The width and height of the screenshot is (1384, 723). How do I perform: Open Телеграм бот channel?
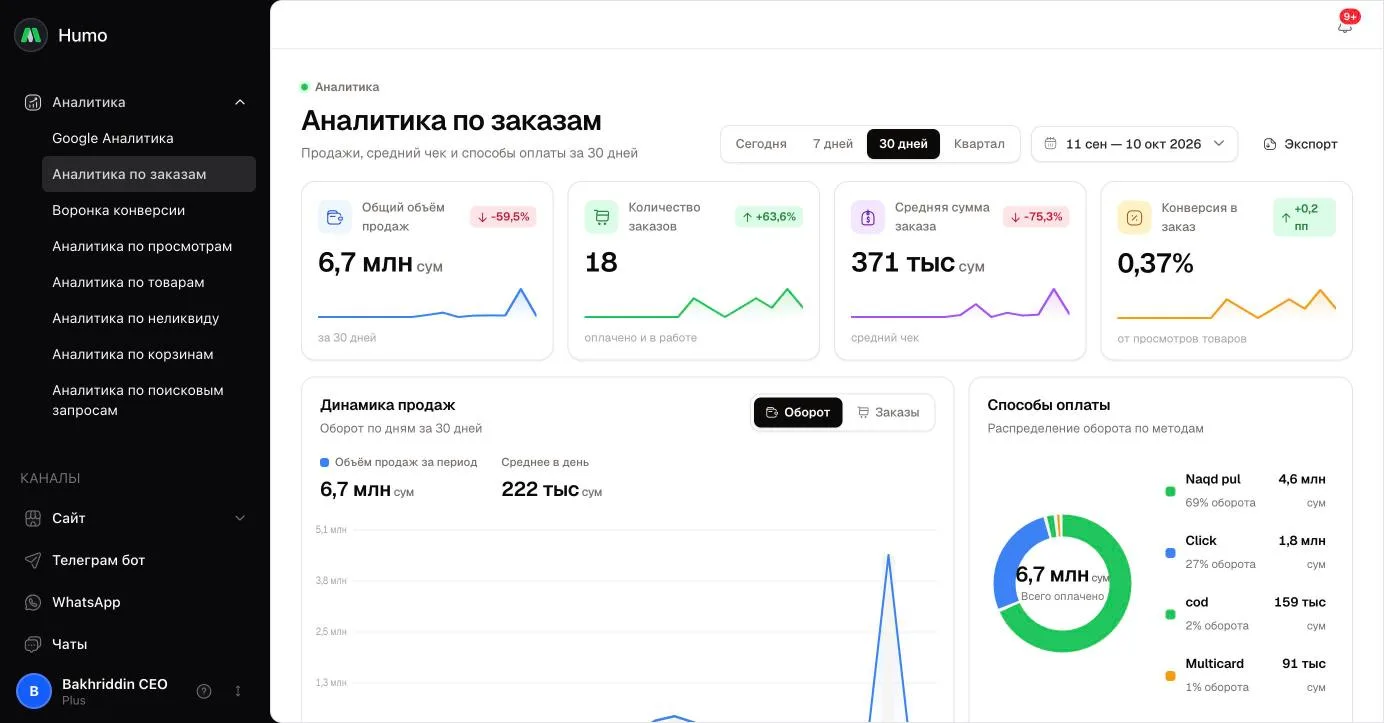coord(135,560)
